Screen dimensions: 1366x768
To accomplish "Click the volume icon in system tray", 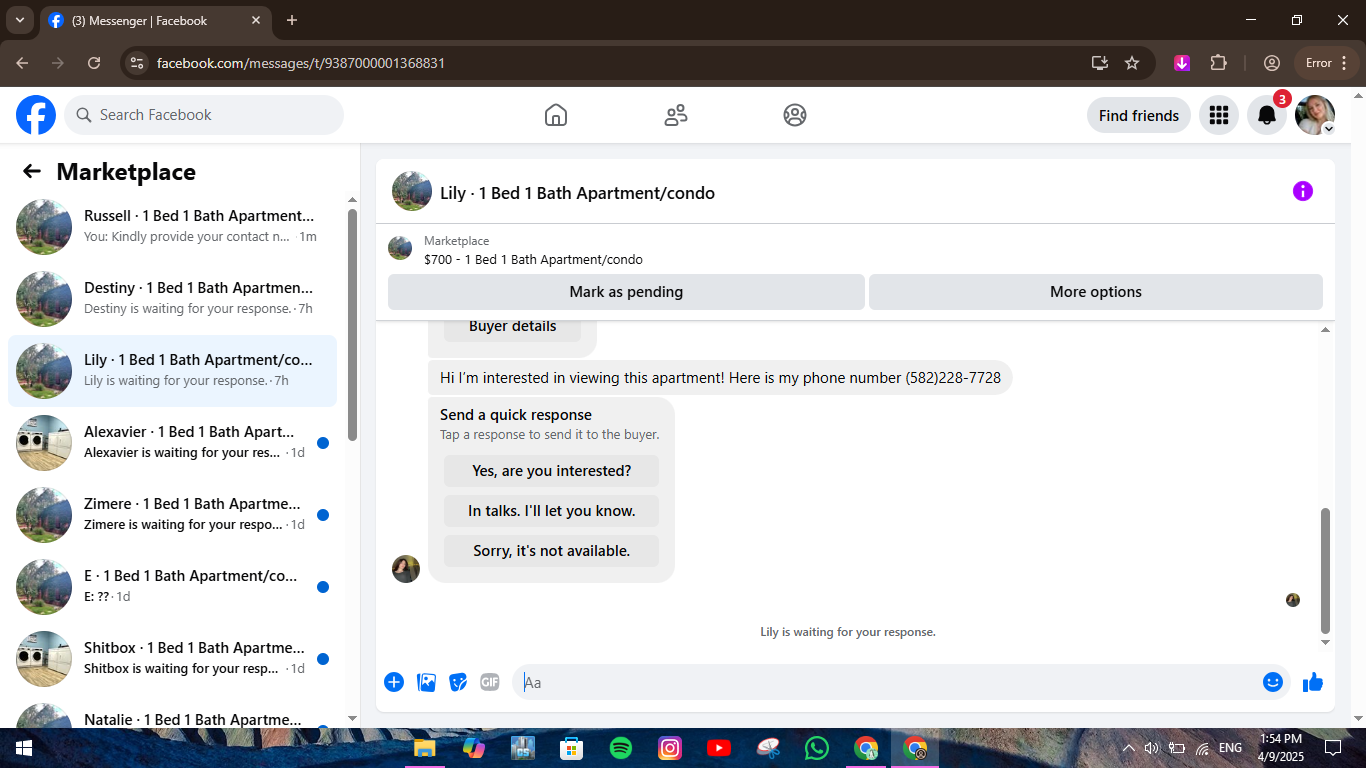I will tap(1151, 748).
